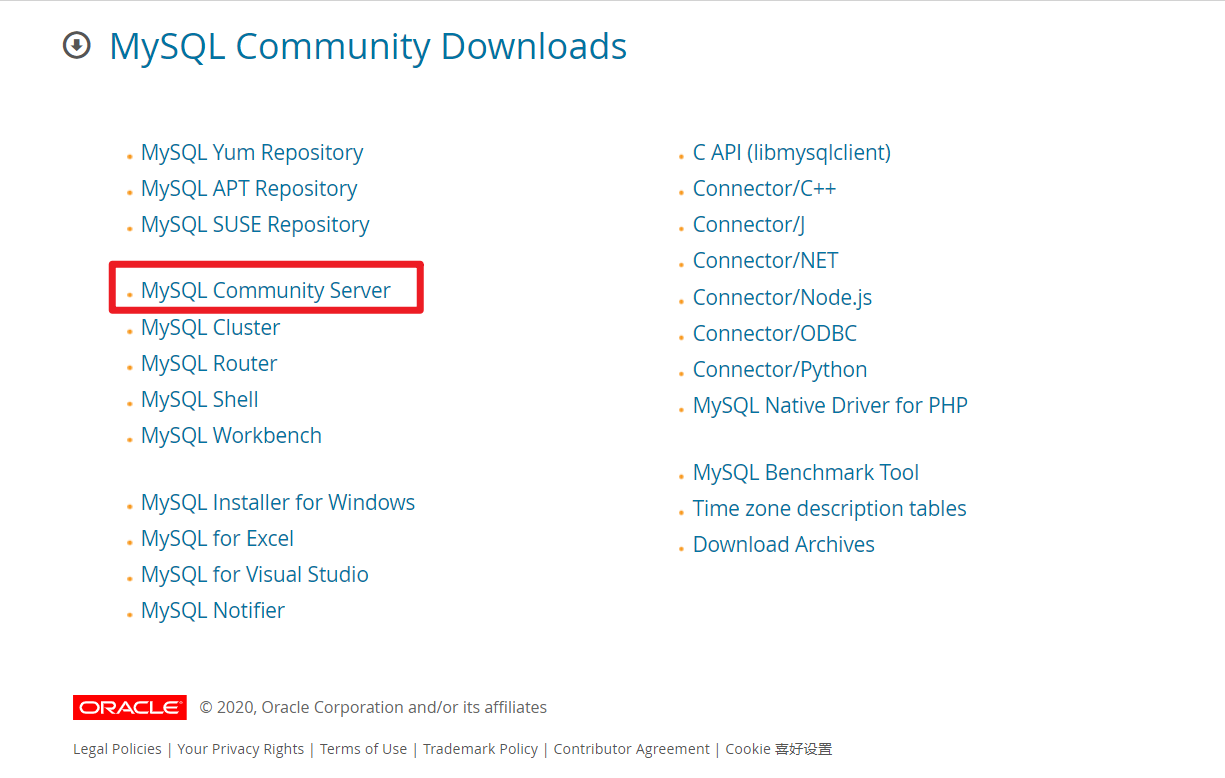Open Contributor Agreement footer link
The width and height of the screenshot is (1225, 778).
click(632, 749)
